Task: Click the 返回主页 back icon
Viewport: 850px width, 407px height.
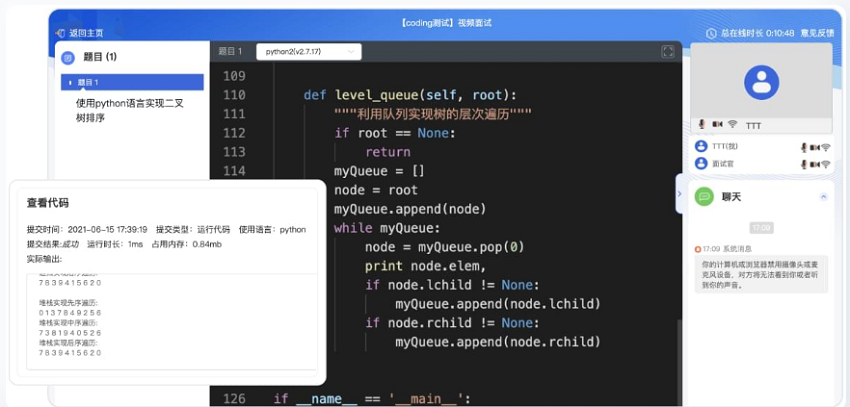Action: pos(60,33)
